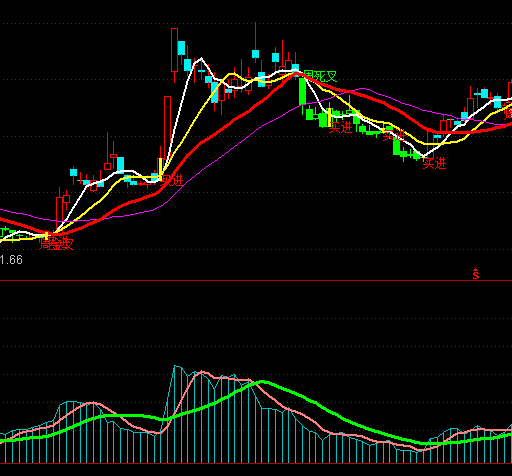Click the hollow red candle at the lowest trough
This screenshot has width=512, height=476.
(430, 145)
